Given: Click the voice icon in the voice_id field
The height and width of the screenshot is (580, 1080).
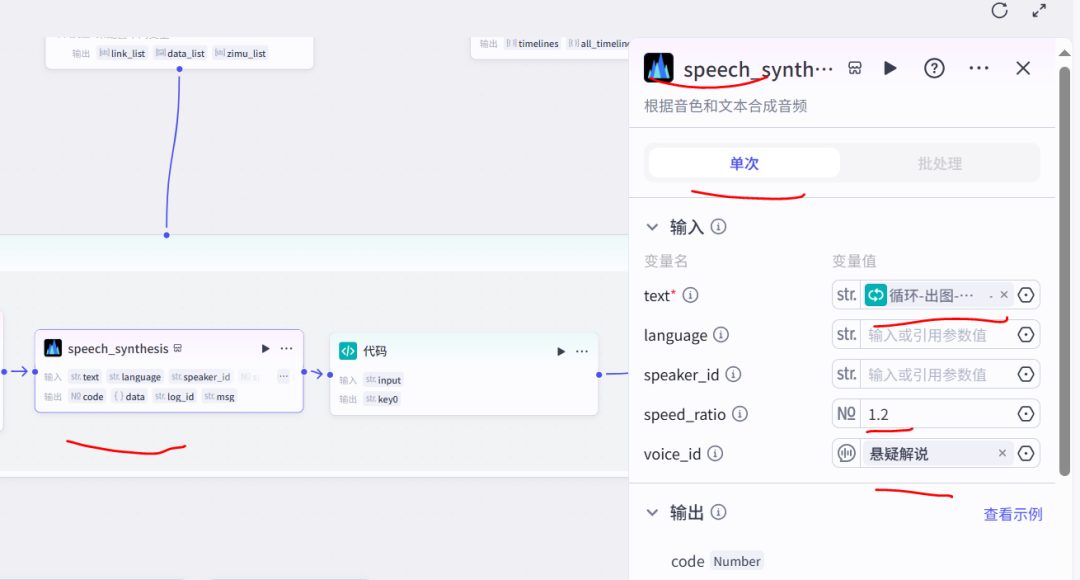Looking at the screenshot, I should point(845,453).
